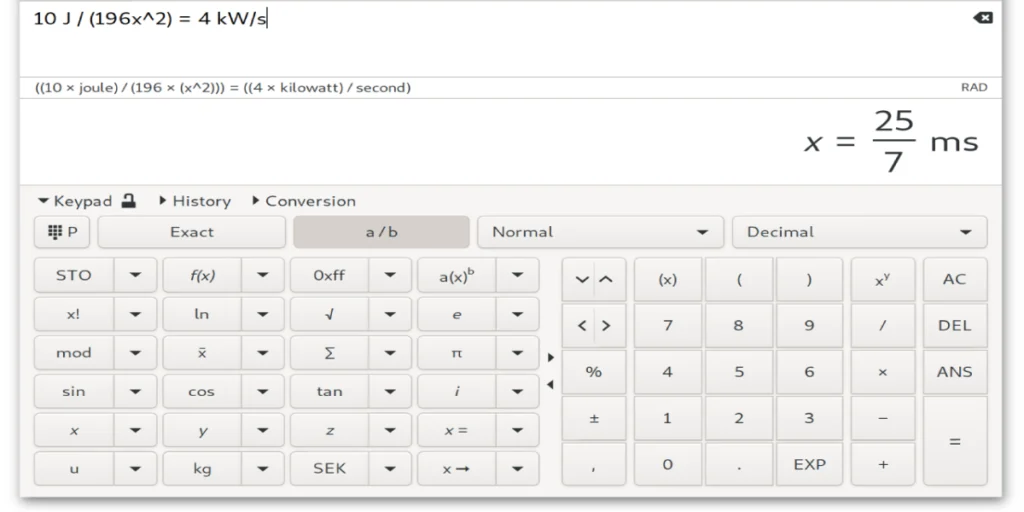The width and height of the screenshot is (1024, 512).
Task: Open the Decimal number base dropdown
Action: coord(859,232)
